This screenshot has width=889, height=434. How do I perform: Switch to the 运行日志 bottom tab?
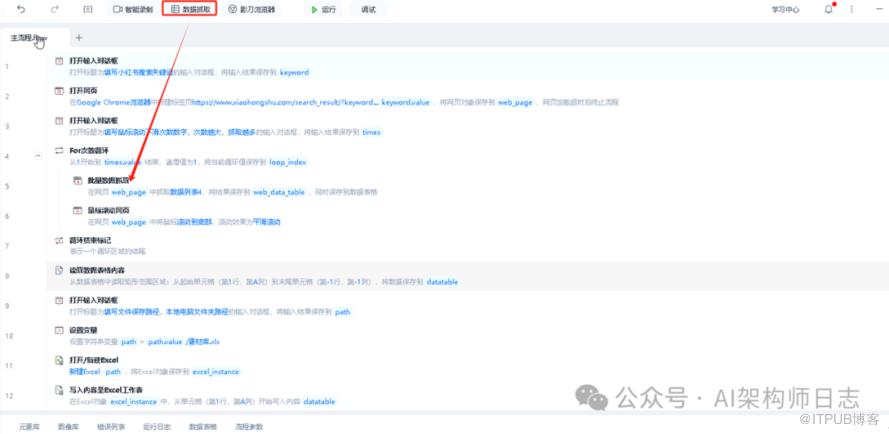(157, 426)
